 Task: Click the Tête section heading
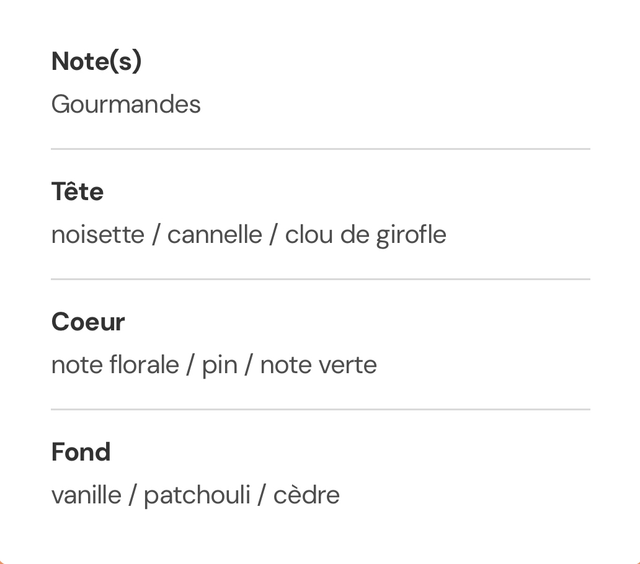coord(77,191)
